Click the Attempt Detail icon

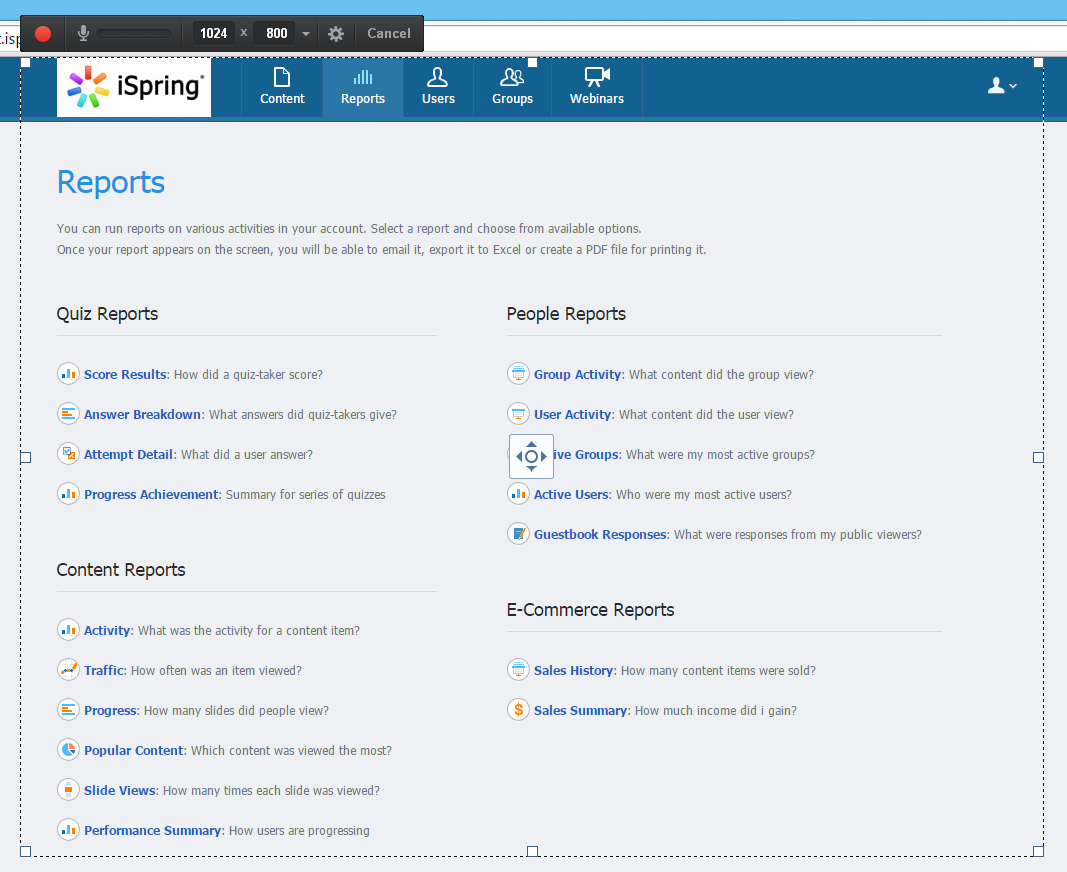tap(68, 454)
